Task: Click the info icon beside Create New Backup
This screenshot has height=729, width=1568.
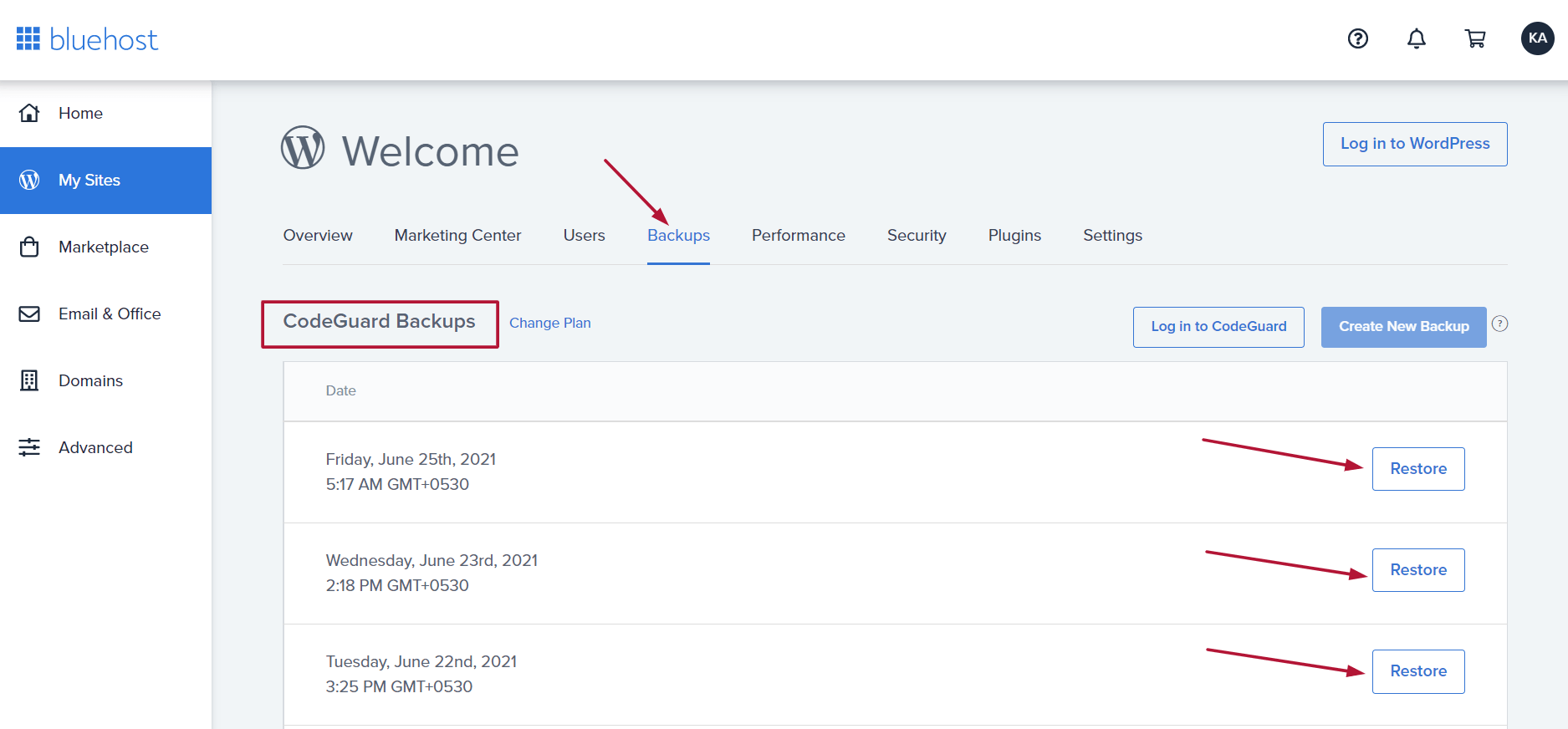Action: [1500, 324]
